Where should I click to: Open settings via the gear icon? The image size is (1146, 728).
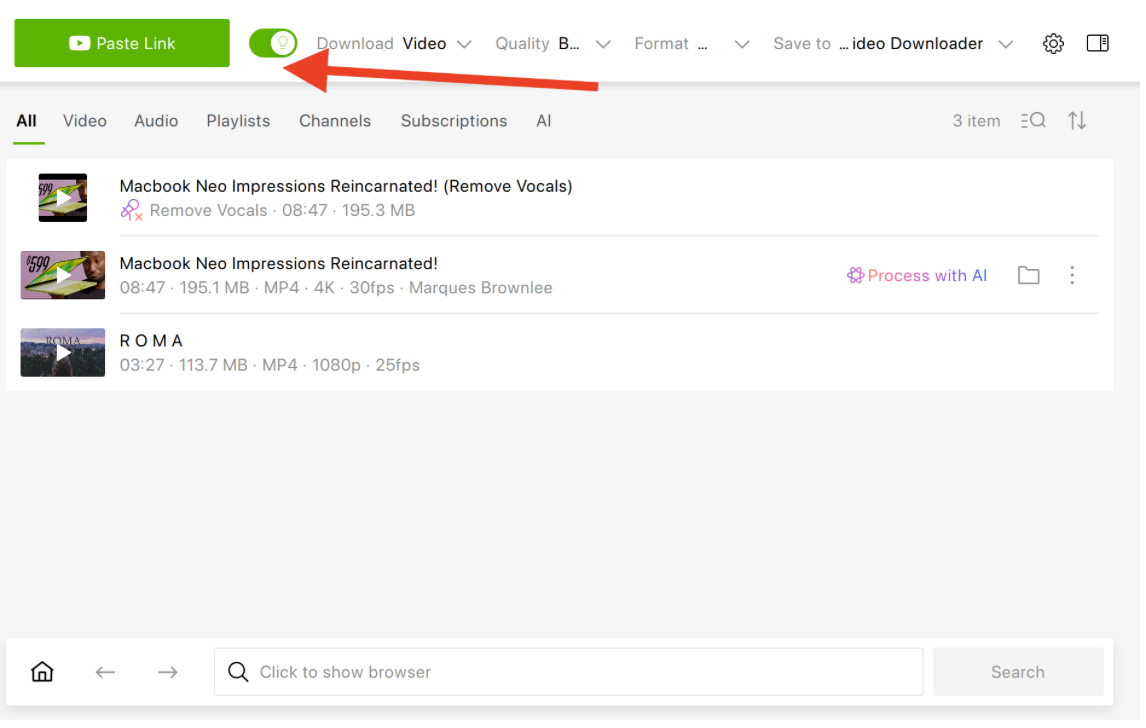[1053, 44]
